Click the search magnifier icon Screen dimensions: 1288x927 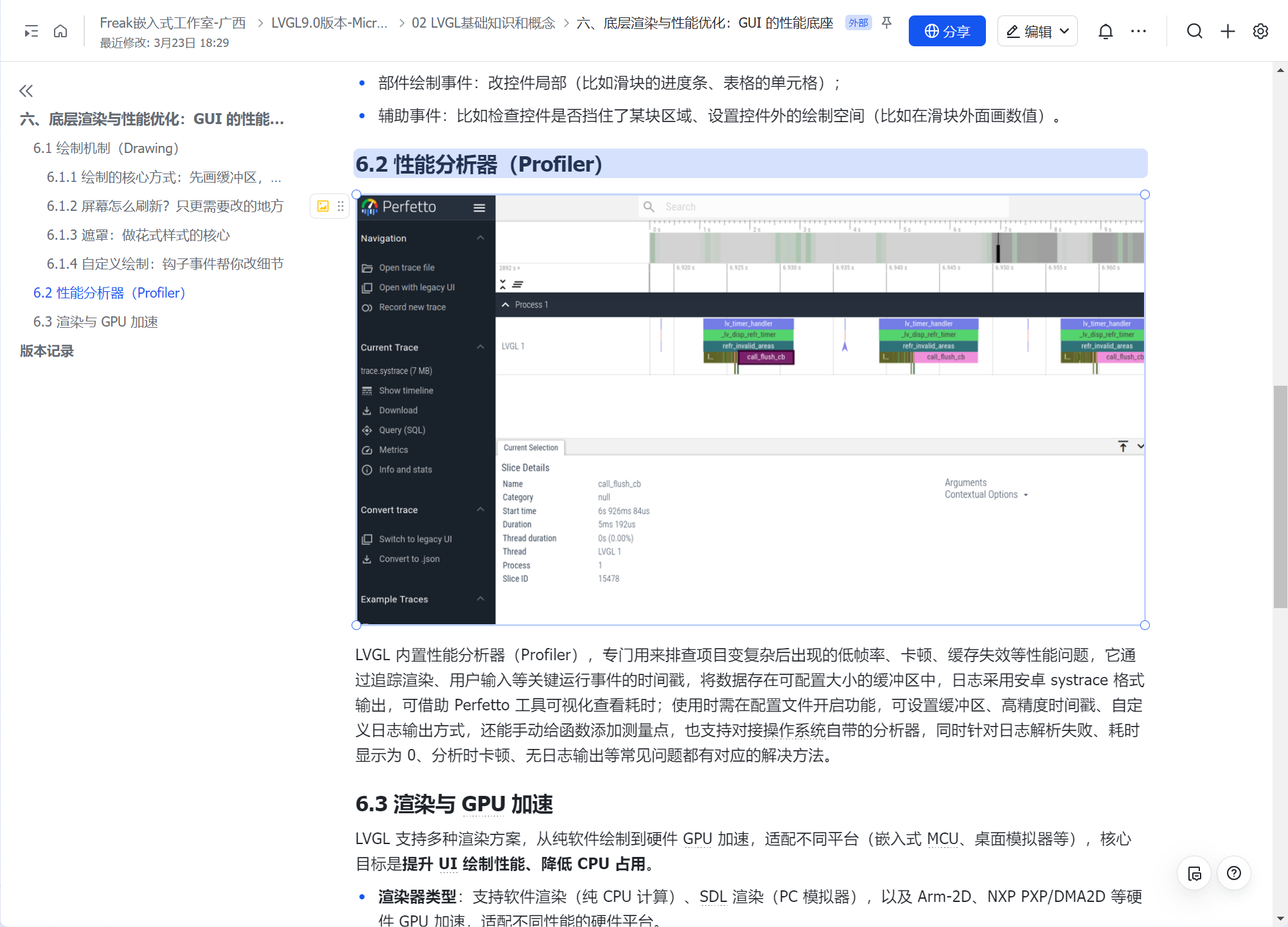1194,31
